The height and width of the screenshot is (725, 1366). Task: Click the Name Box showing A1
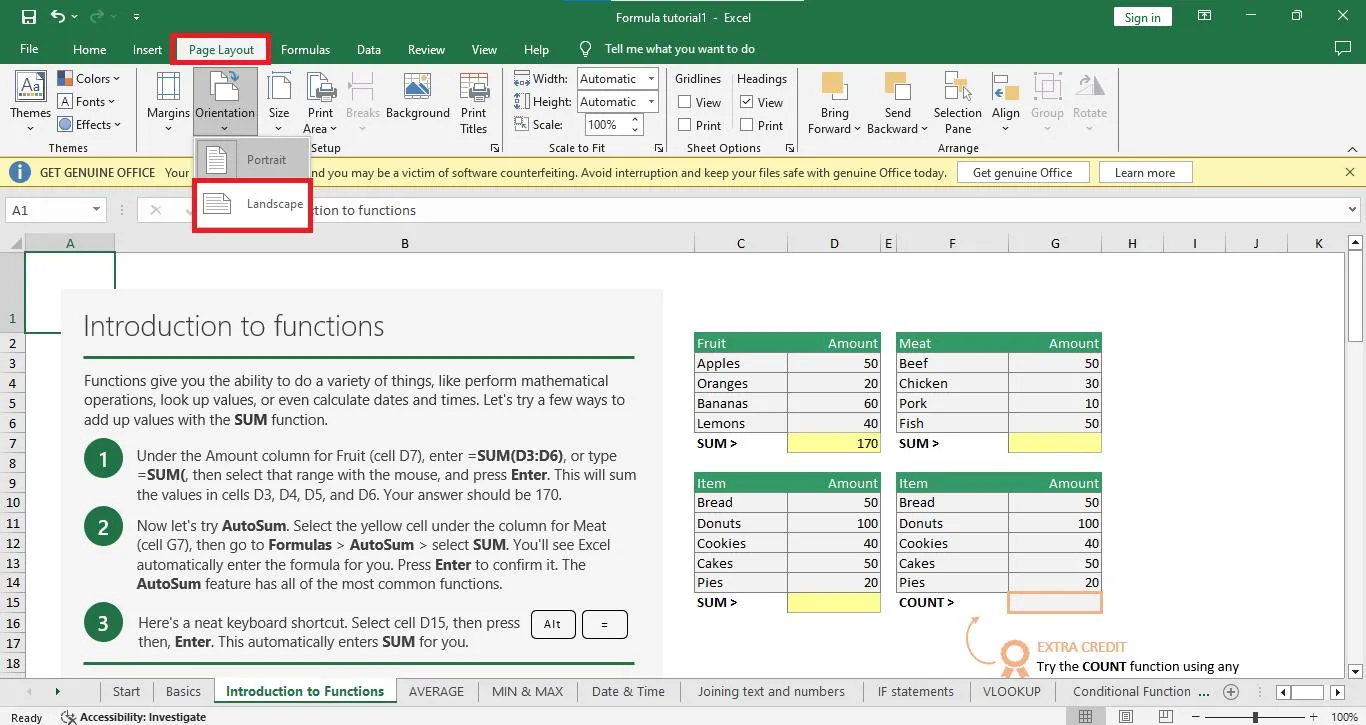(47, 210)
